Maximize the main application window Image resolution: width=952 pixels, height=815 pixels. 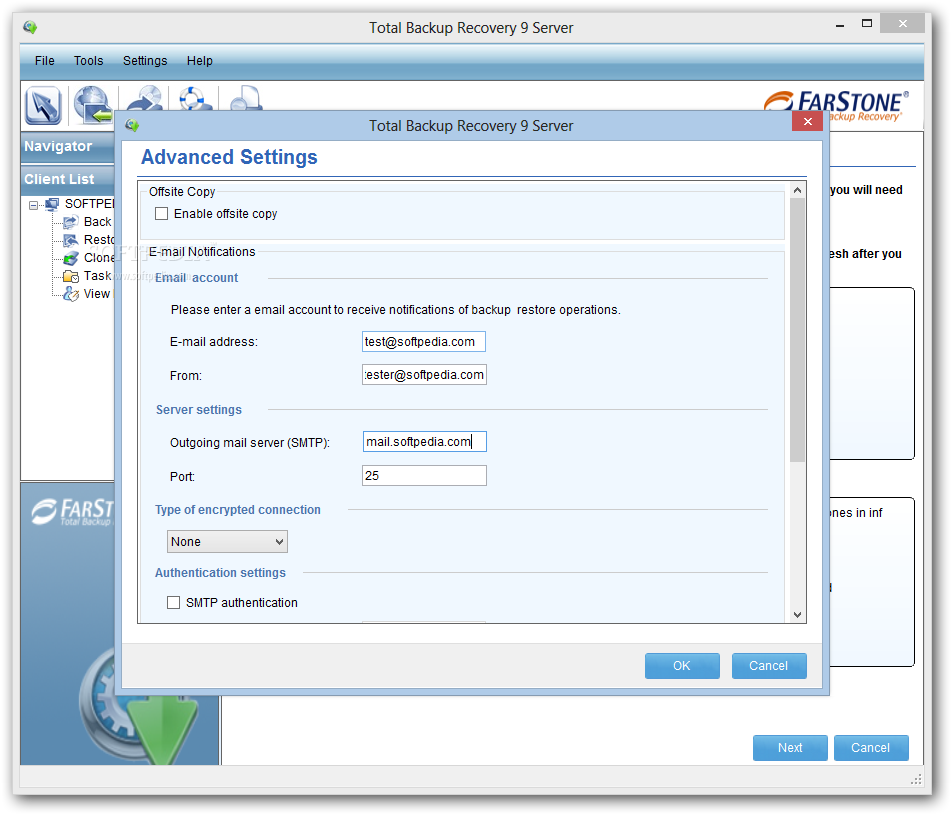point(867,24)
